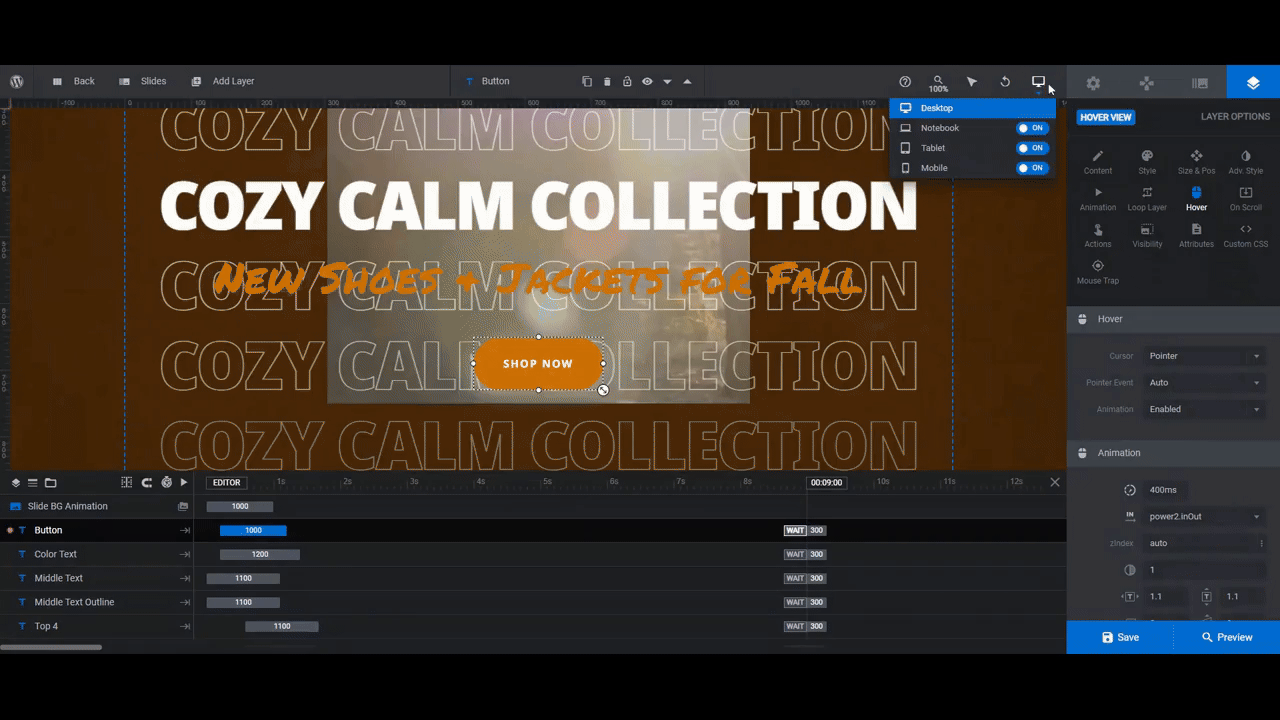Select Middle Text Outline layer row
The width and height of the screenshot is (1280, 720).
coord(97,602)
